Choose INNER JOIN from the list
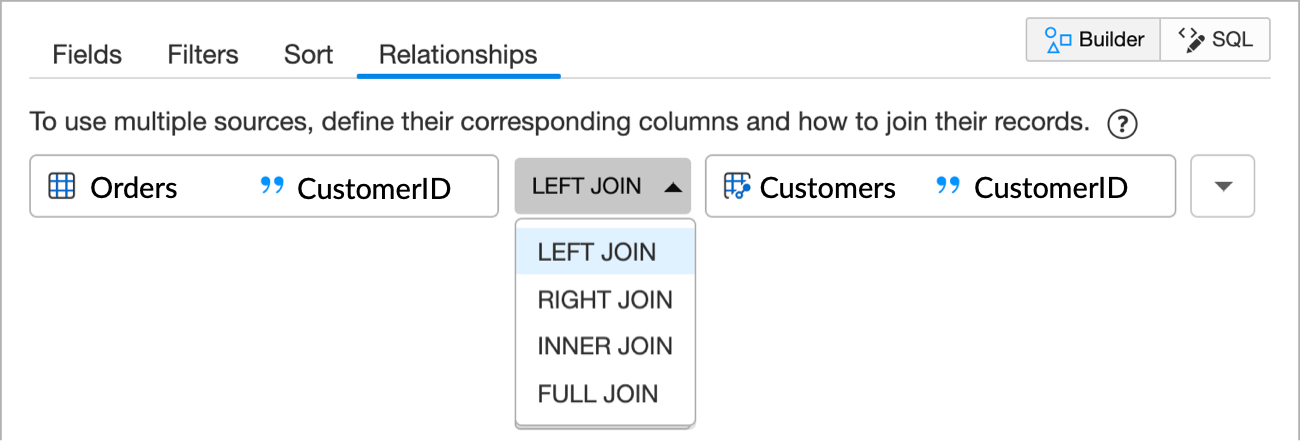This screenshot has height=442, width=1300. [x=605, y=346]
